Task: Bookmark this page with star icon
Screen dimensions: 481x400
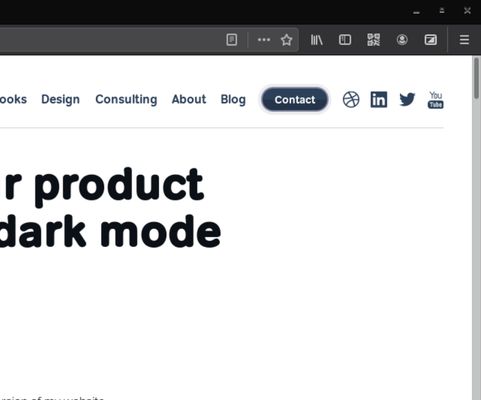Action: (286, 40)
